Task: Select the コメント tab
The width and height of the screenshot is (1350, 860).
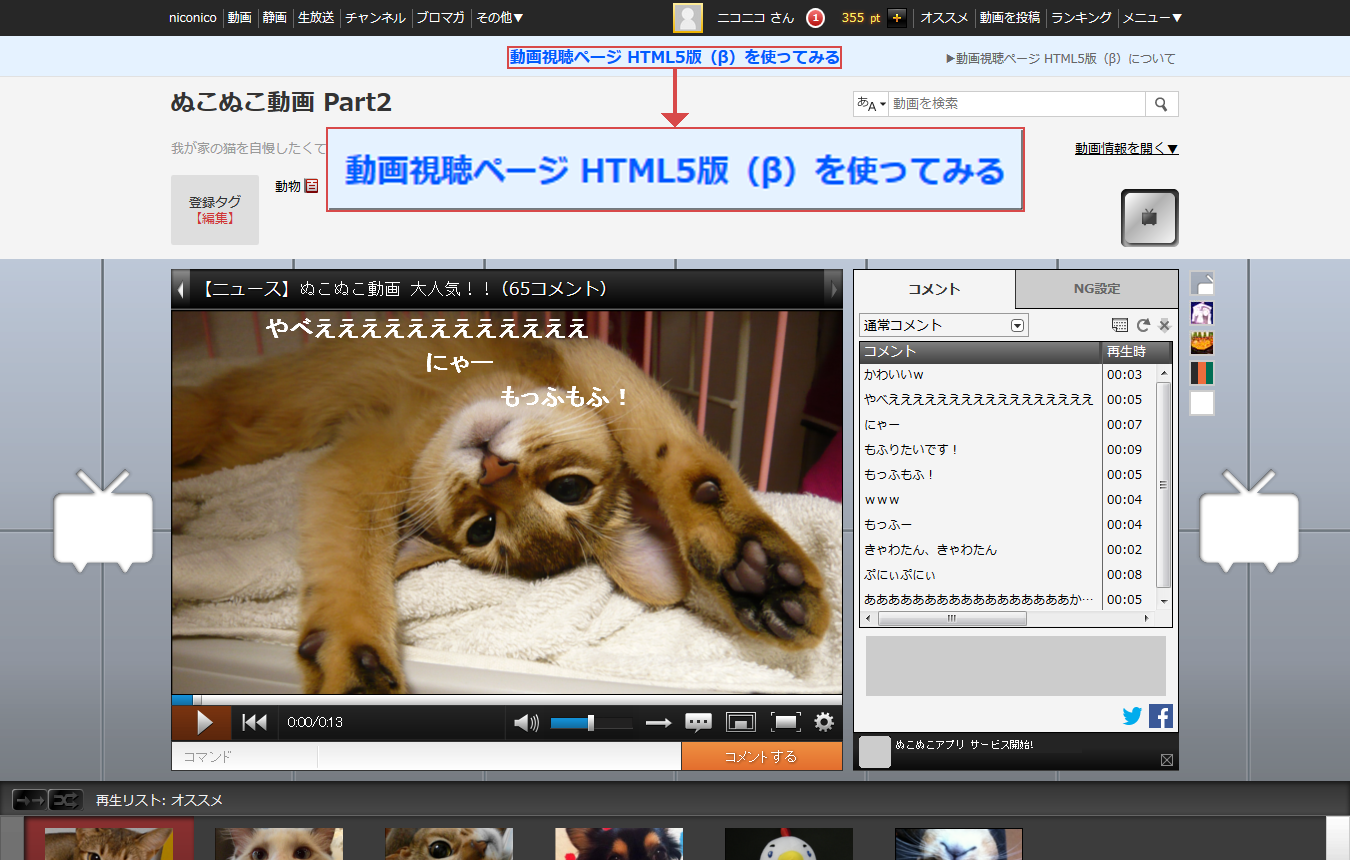Action: 934,289
